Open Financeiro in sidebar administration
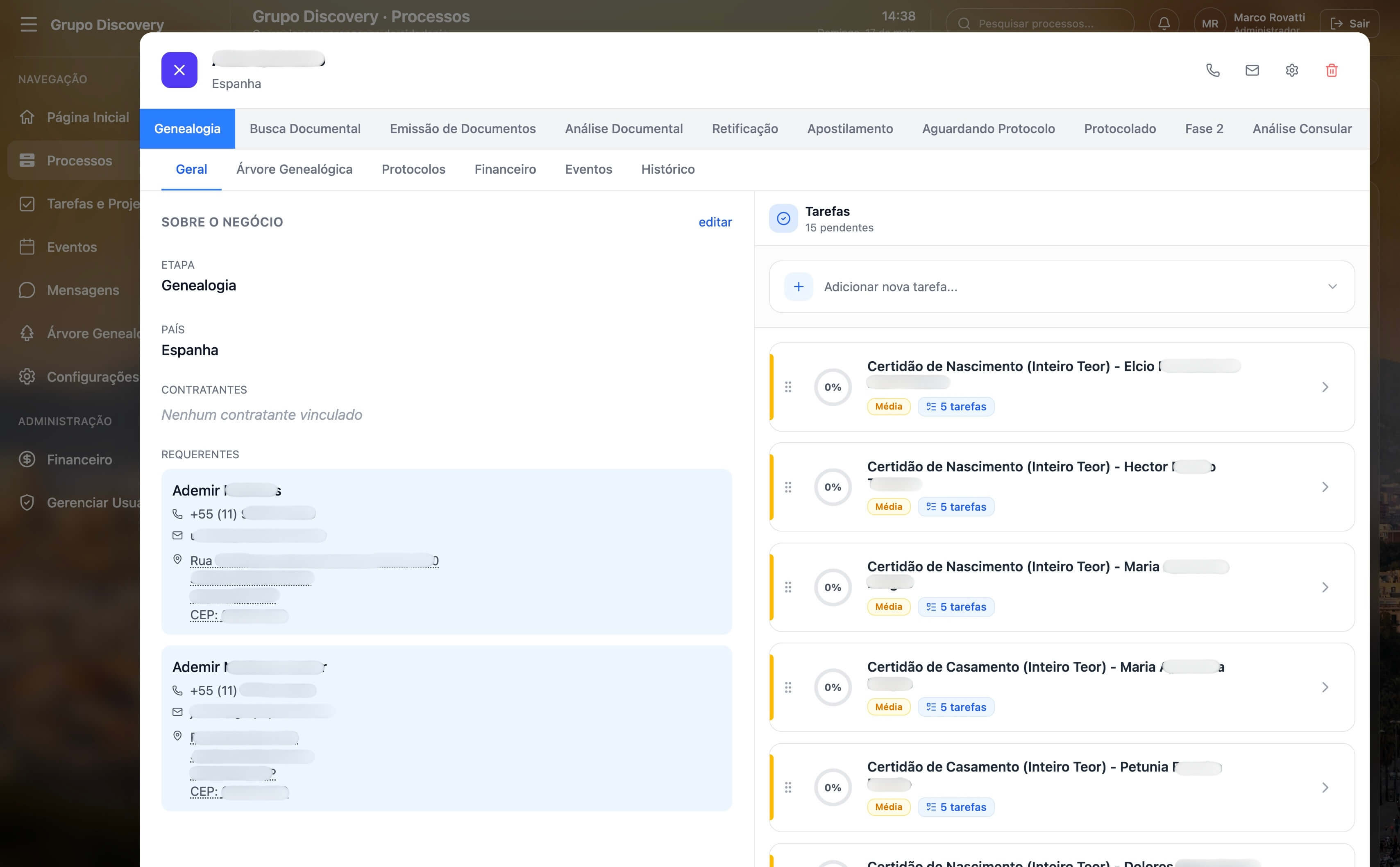 75,460
